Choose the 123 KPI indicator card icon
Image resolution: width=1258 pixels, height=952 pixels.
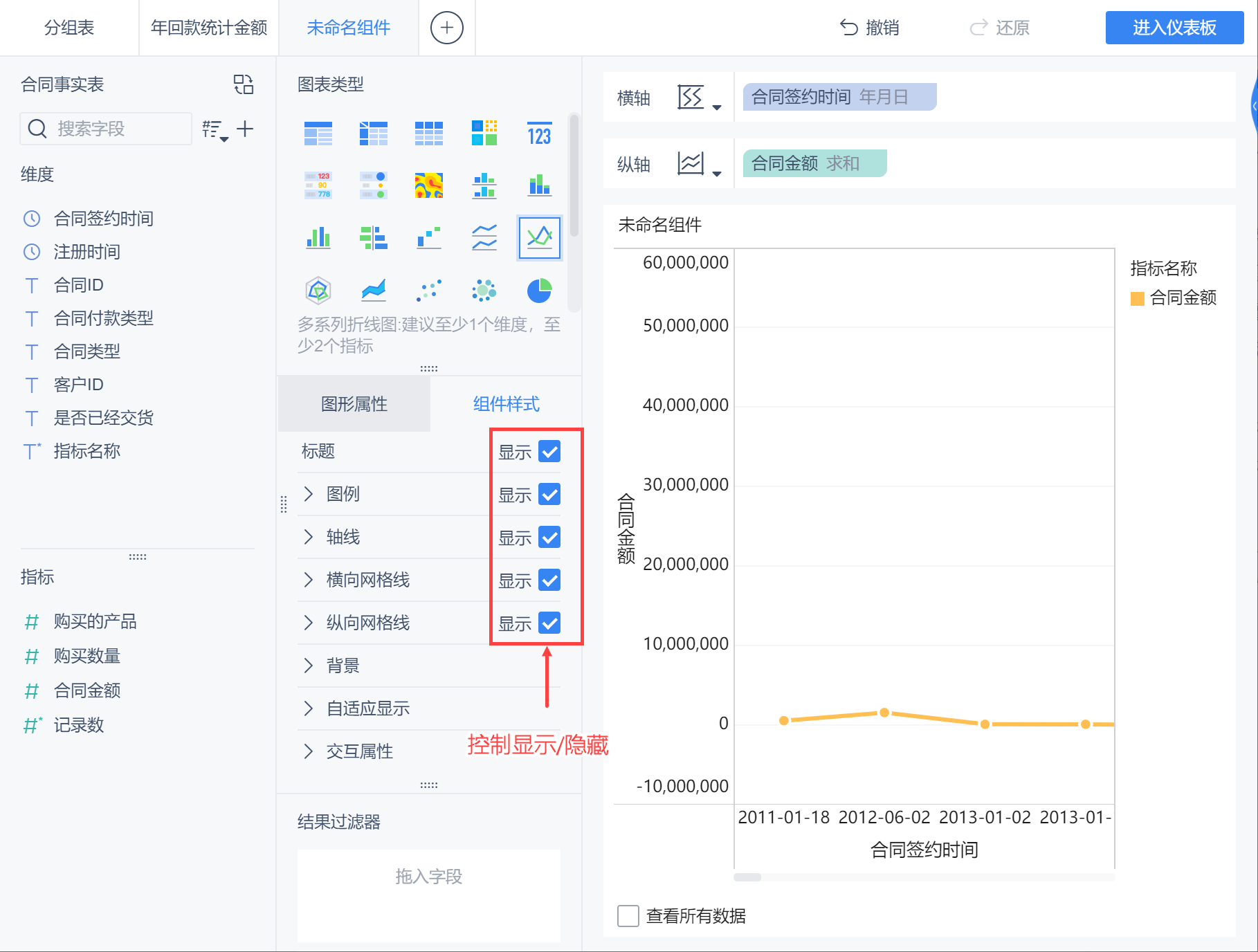tap(539, 133)
